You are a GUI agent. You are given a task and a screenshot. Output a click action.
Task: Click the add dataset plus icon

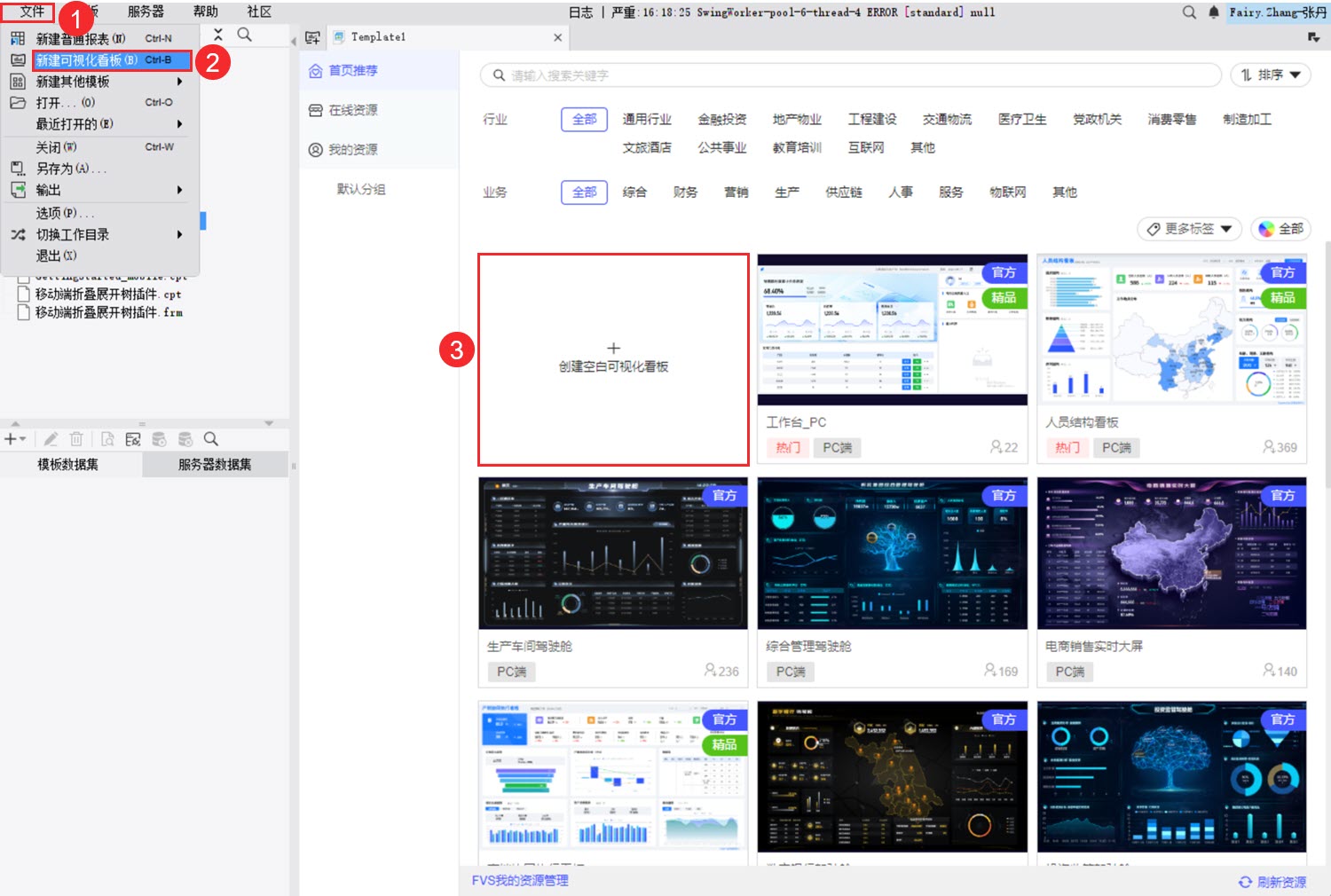[11, 439]
